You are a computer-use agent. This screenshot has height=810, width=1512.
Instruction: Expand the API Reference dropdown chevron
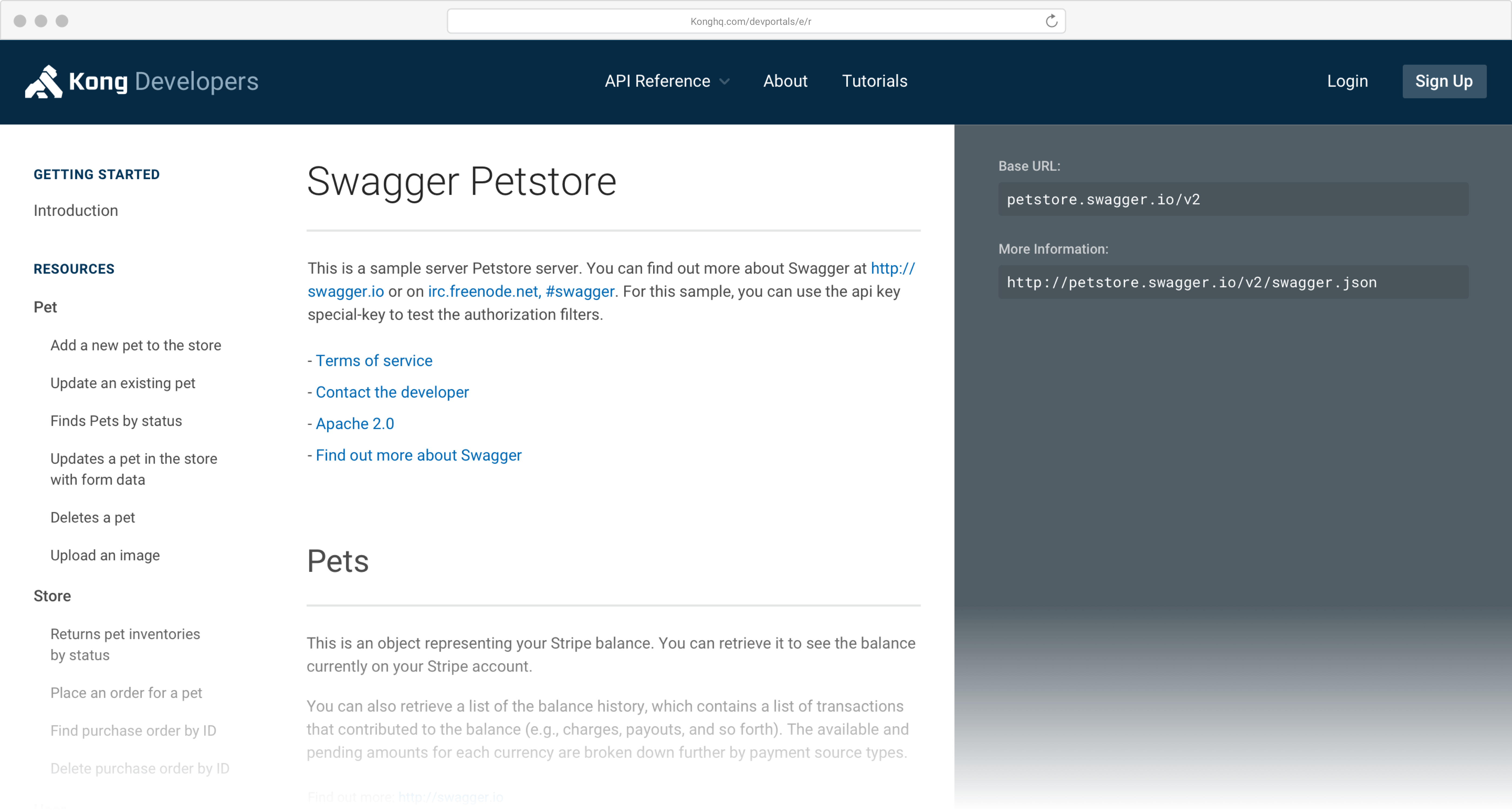pos(725,82)
